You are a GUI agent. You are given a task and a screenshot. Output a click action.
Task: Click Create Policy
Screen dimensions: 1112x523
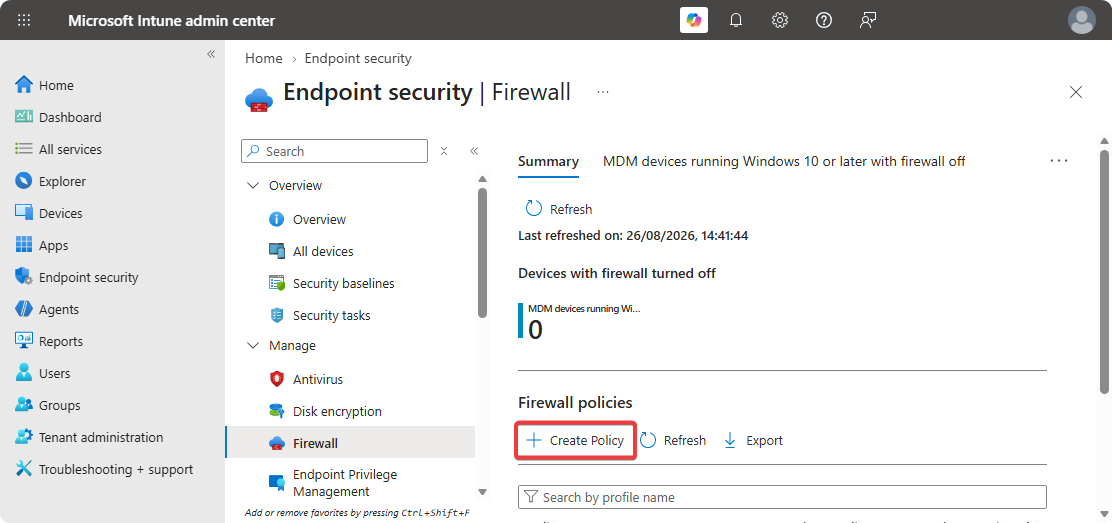tap(575, 441)
